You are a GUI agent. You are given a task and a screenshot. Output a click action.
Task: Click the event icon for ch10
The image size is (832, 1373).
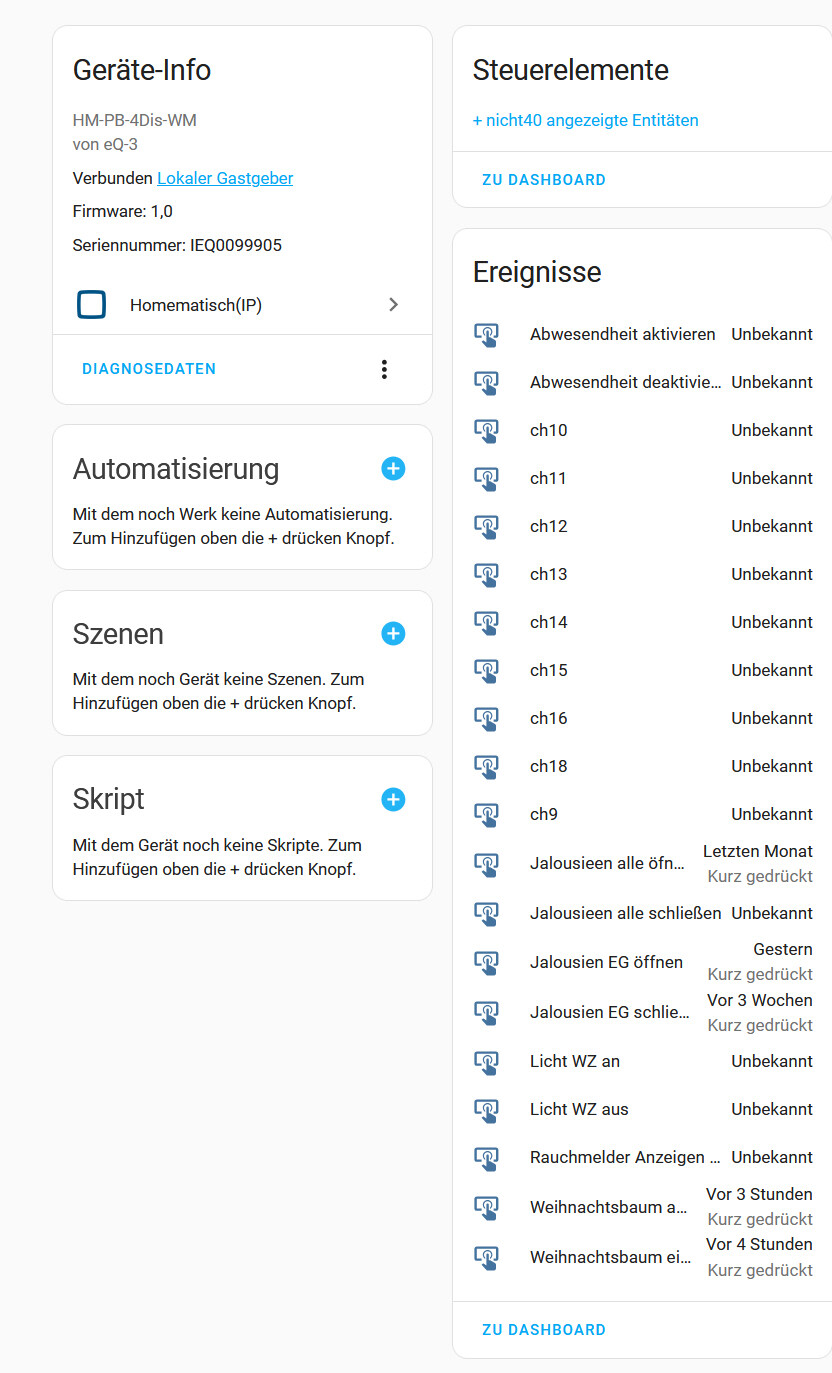coord(486,431)
